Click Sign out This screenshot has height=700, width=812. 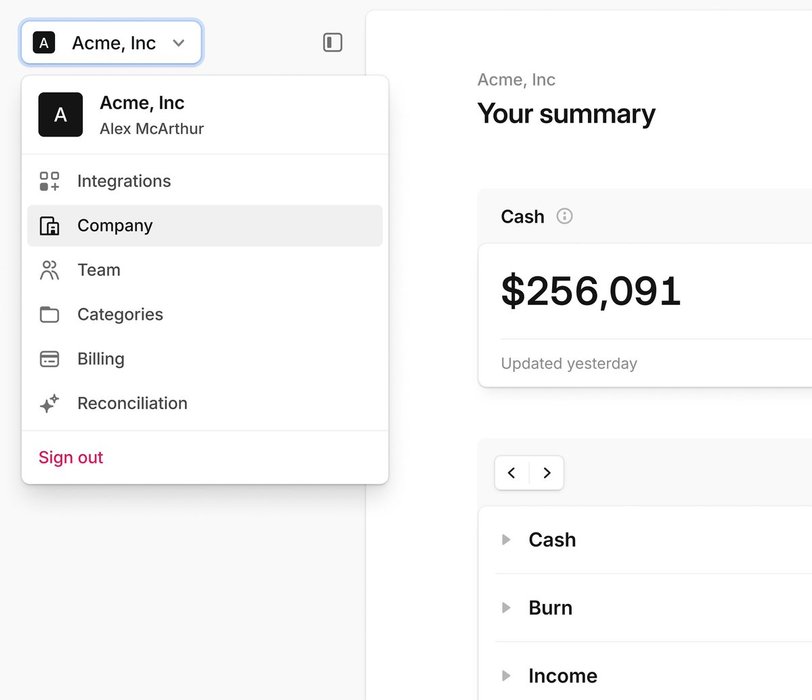click(71, 458)
